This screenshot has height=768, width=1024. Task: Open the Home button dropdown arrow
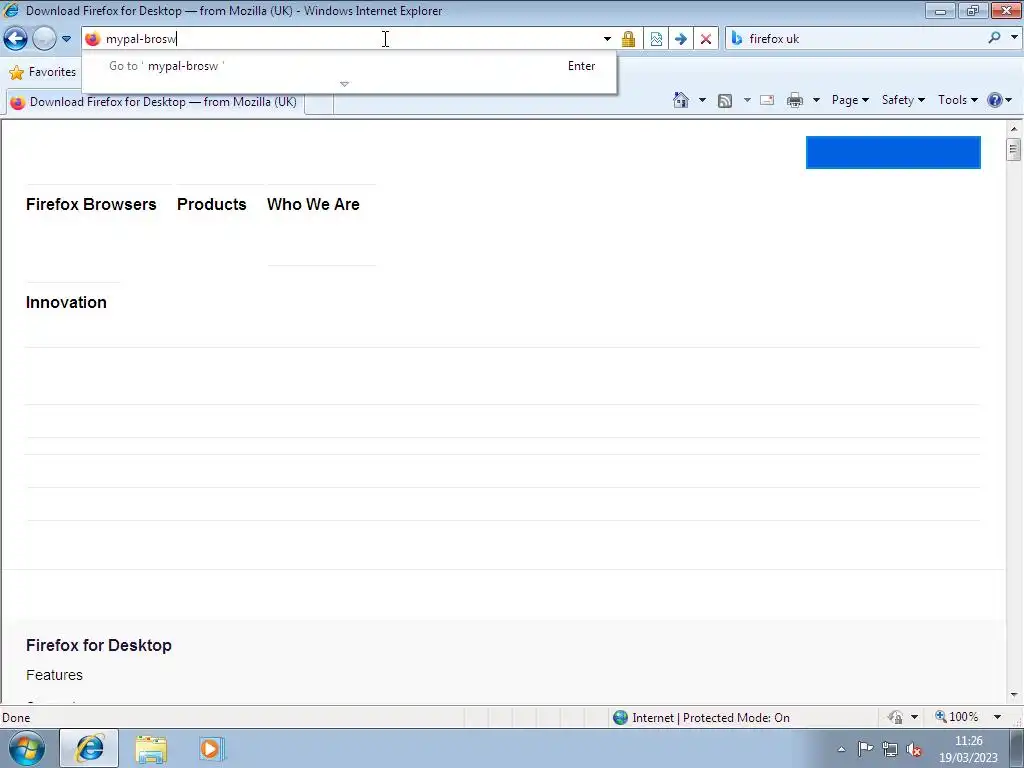tap(702, 100)
